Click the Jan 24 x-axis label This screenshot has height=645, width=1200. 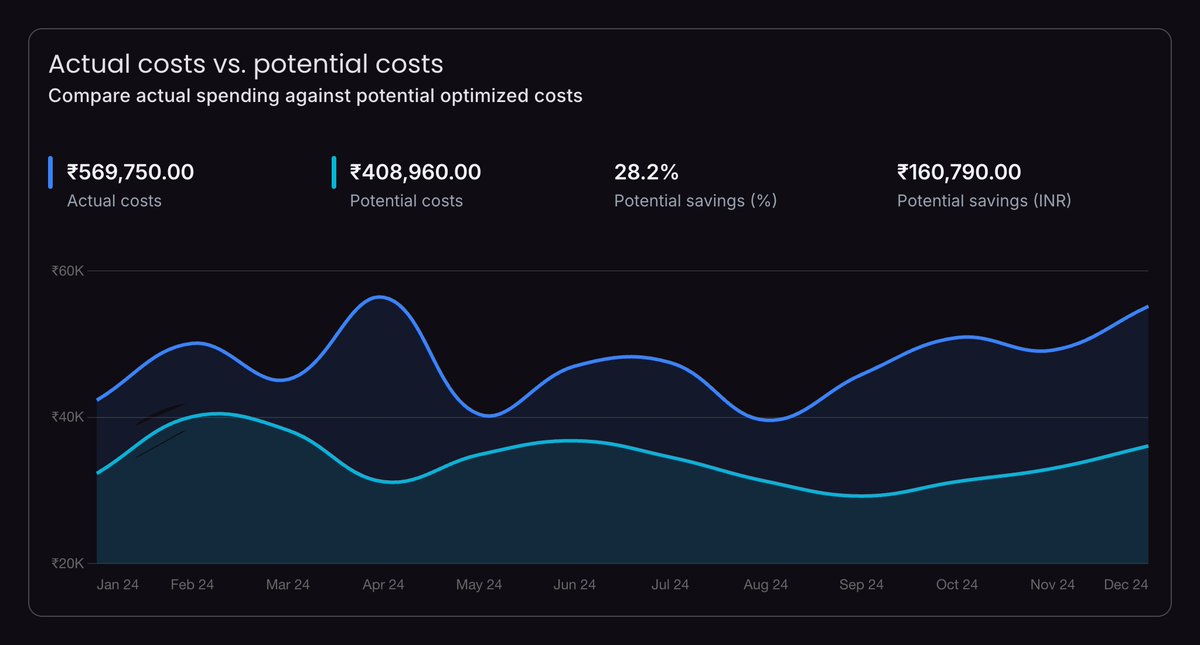coord(118,585)
